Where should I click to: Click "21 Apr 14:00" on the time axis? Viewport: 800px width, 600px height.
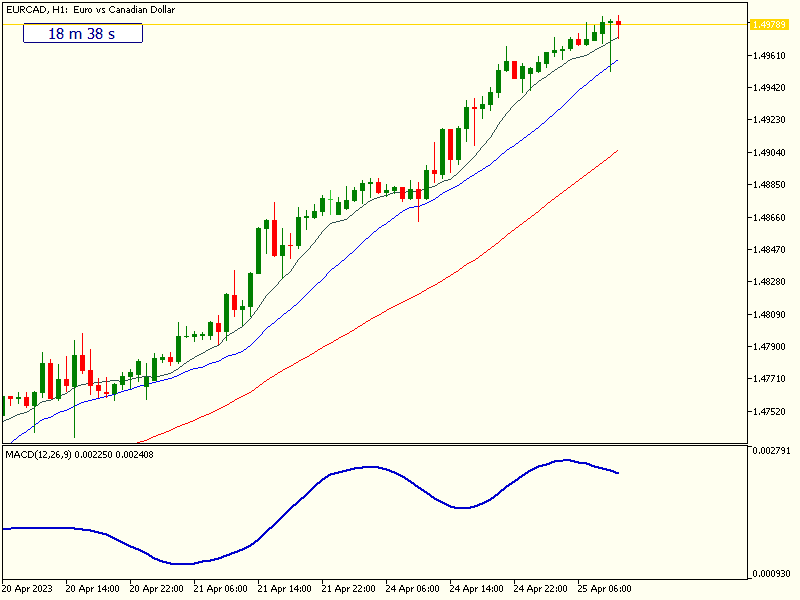pyautogui.click(x=283, y=589)
